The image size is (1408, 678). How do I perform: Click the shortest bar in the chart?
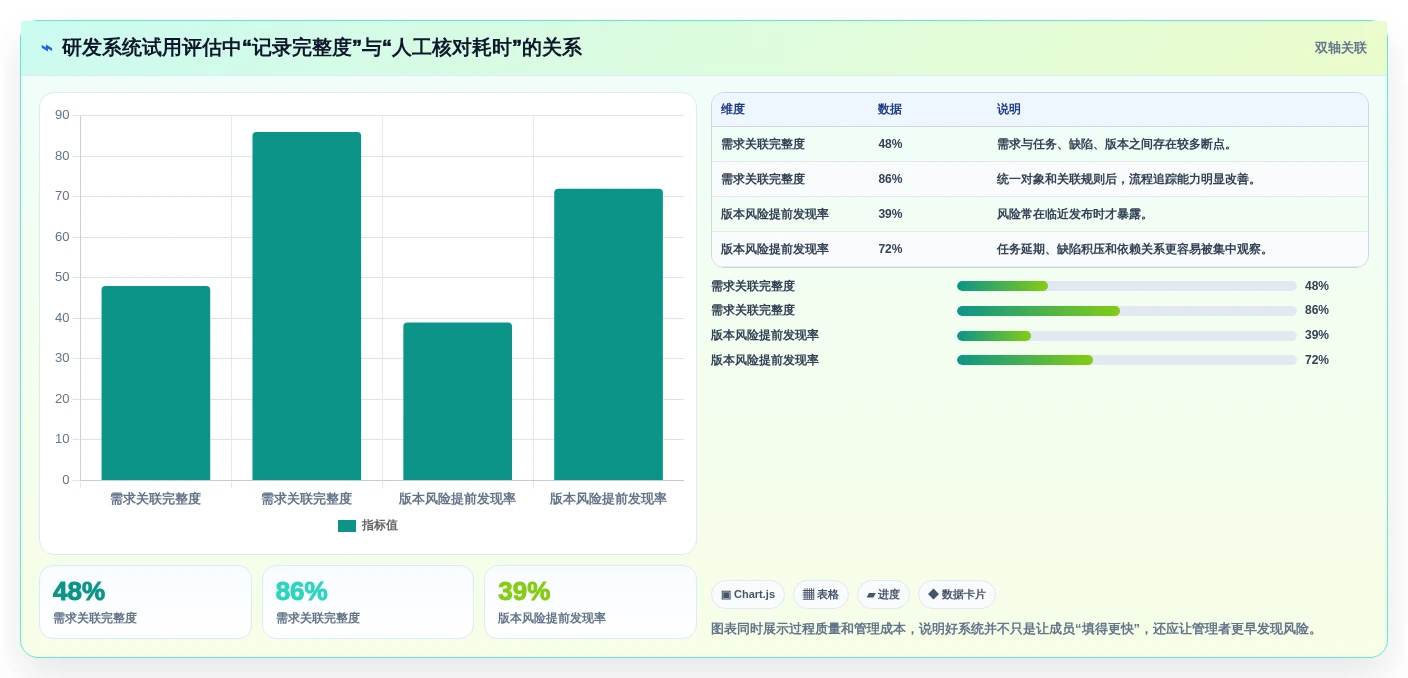tap(457, 401)
